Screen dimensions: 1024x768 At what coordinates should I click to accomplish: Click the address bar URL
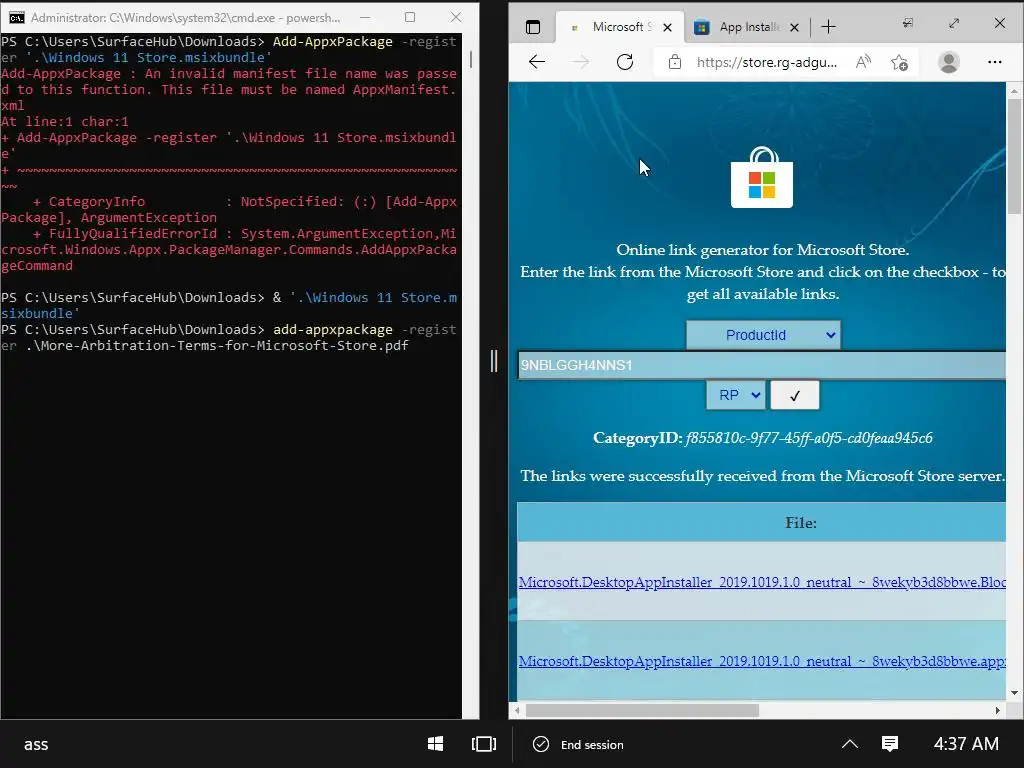coord(767,62)
